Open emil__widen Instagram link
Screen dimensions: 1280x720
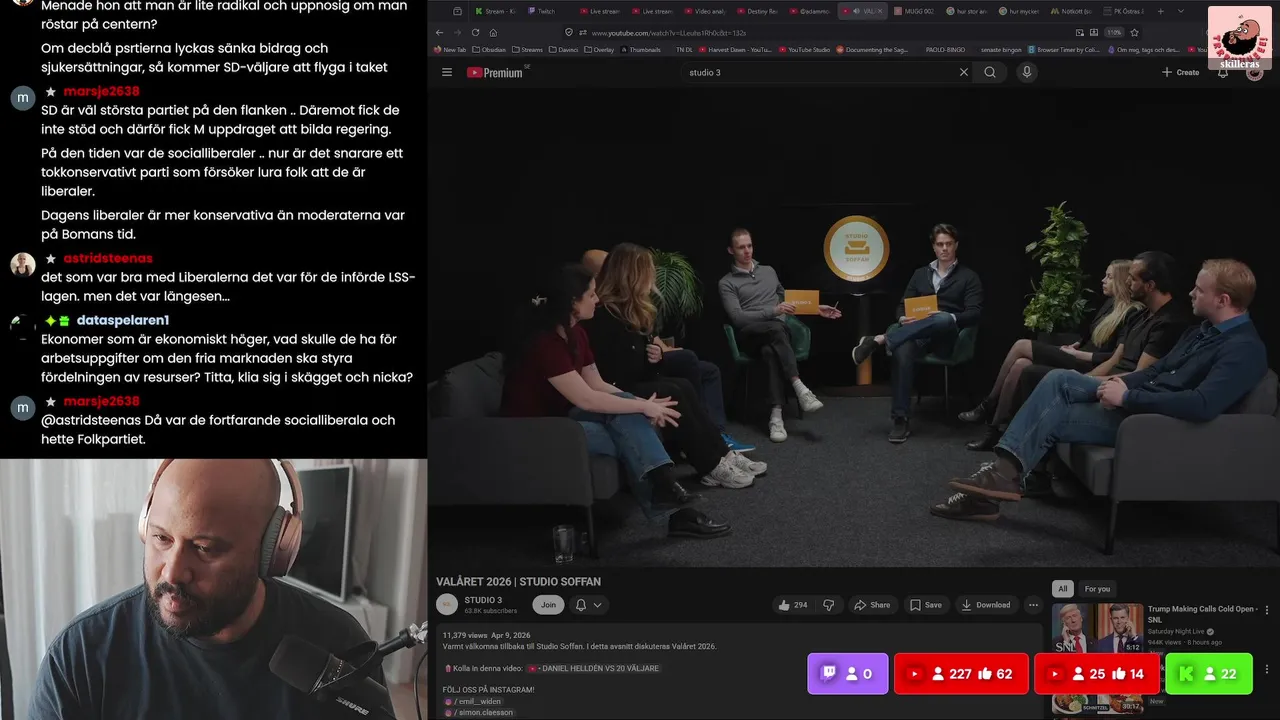473,702
